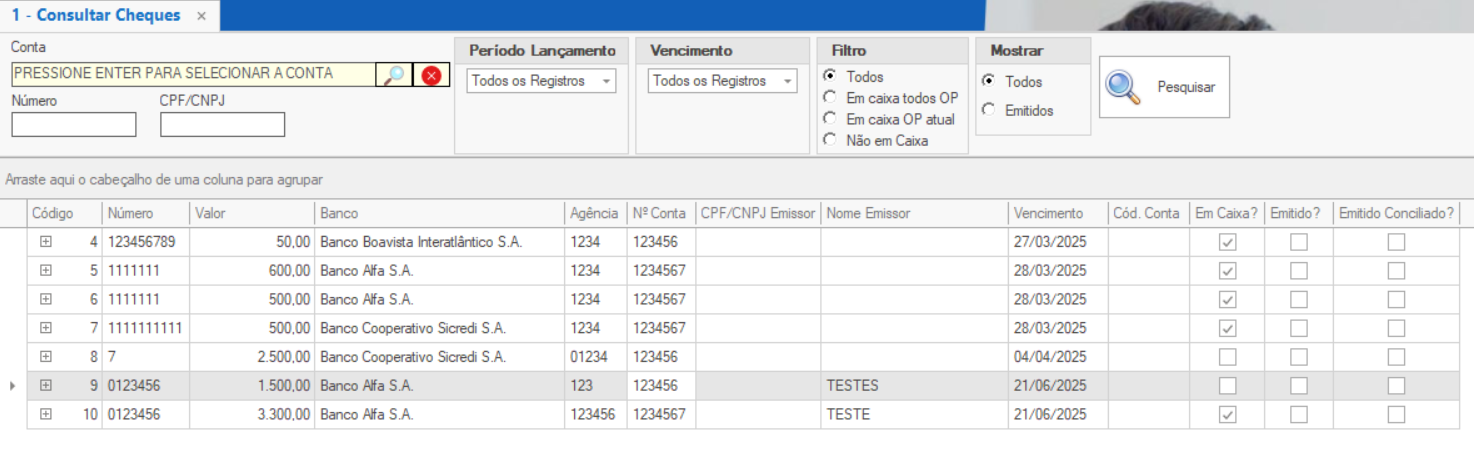The height and width of the screenshot is (452, 1474).
Task: Expand the row with Código 10
Action: click(45, 415)
